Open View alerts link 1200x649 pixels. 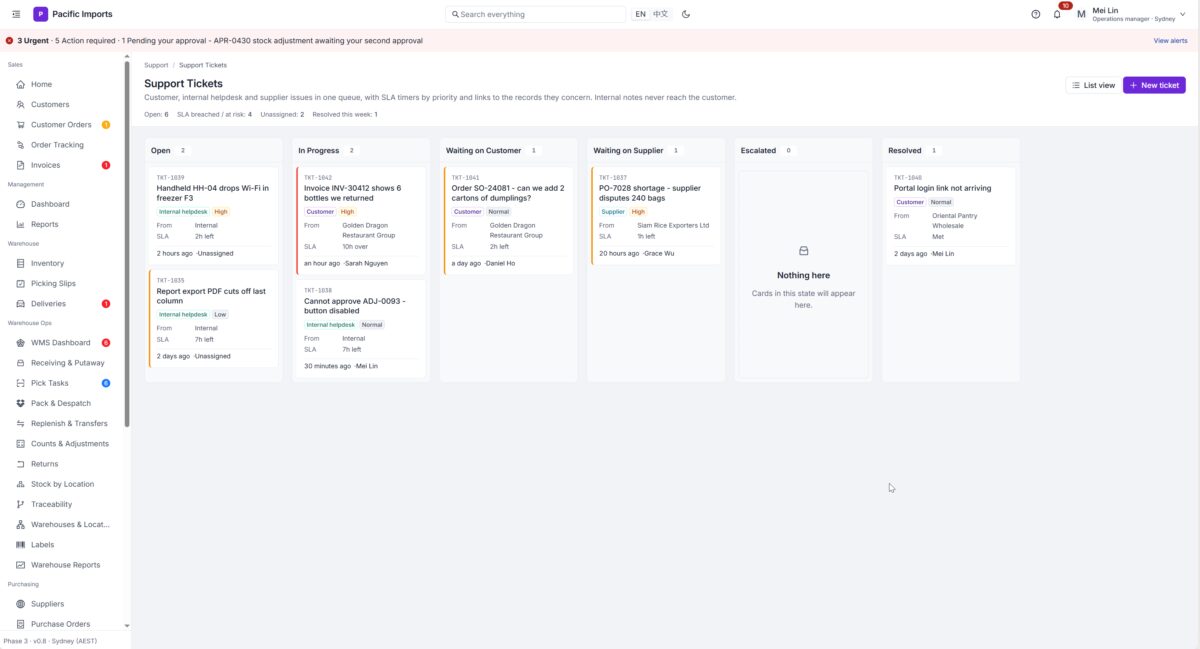coord(1170,41)
